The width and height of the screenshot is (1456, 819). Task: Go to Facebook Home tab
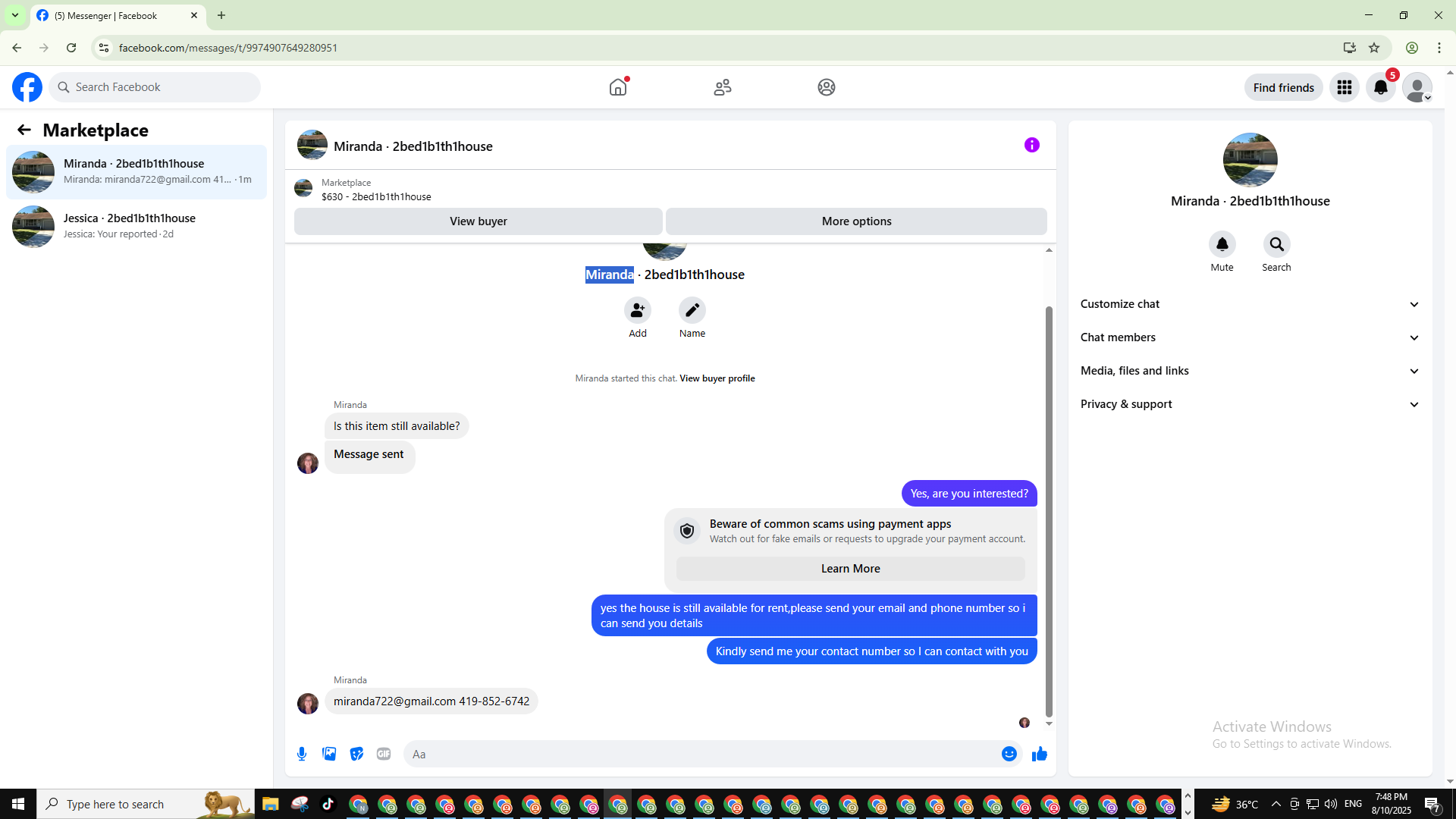[618, 87]
